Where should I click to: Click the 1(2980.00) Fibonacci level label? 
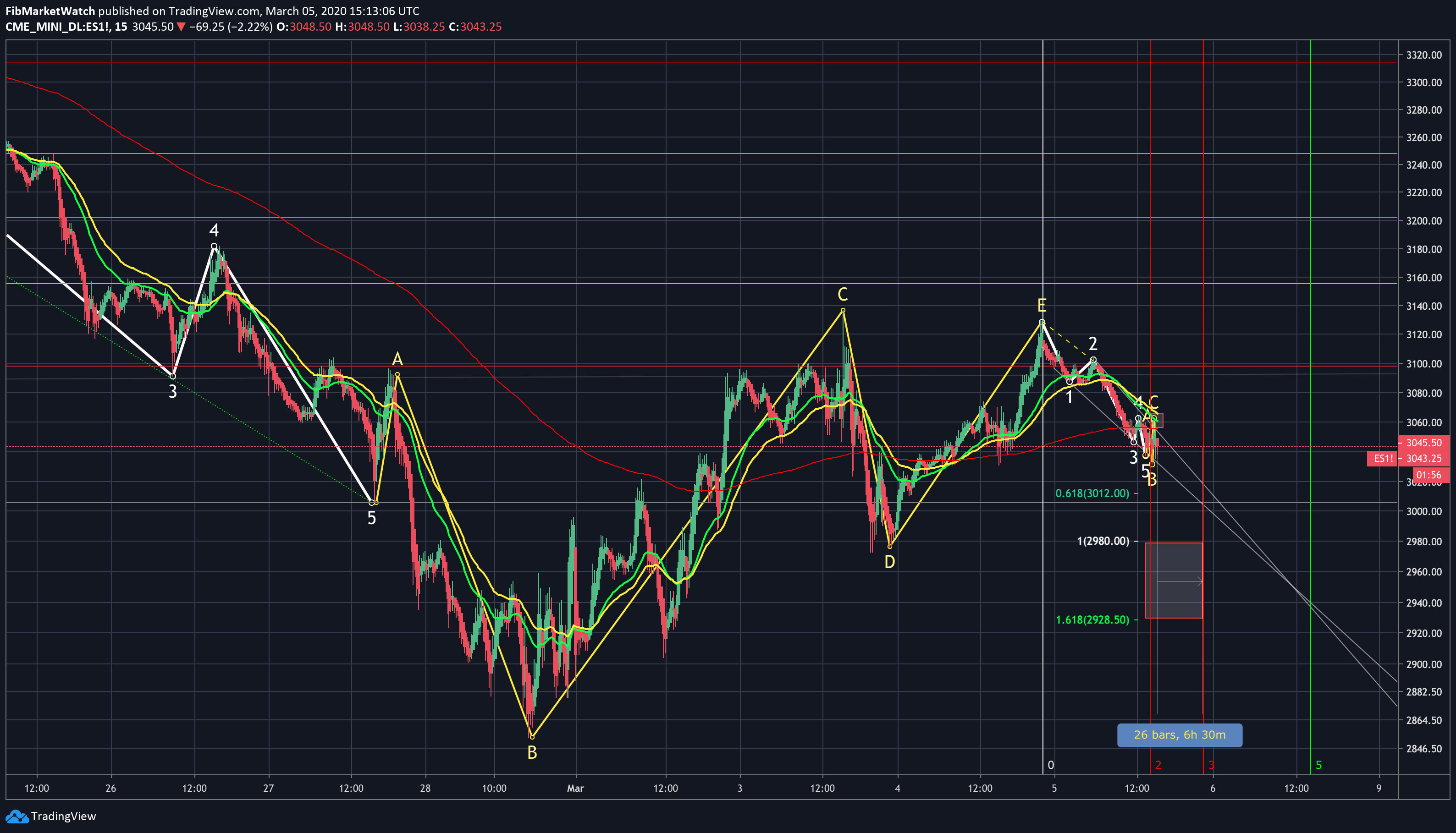coord(1103,541)
